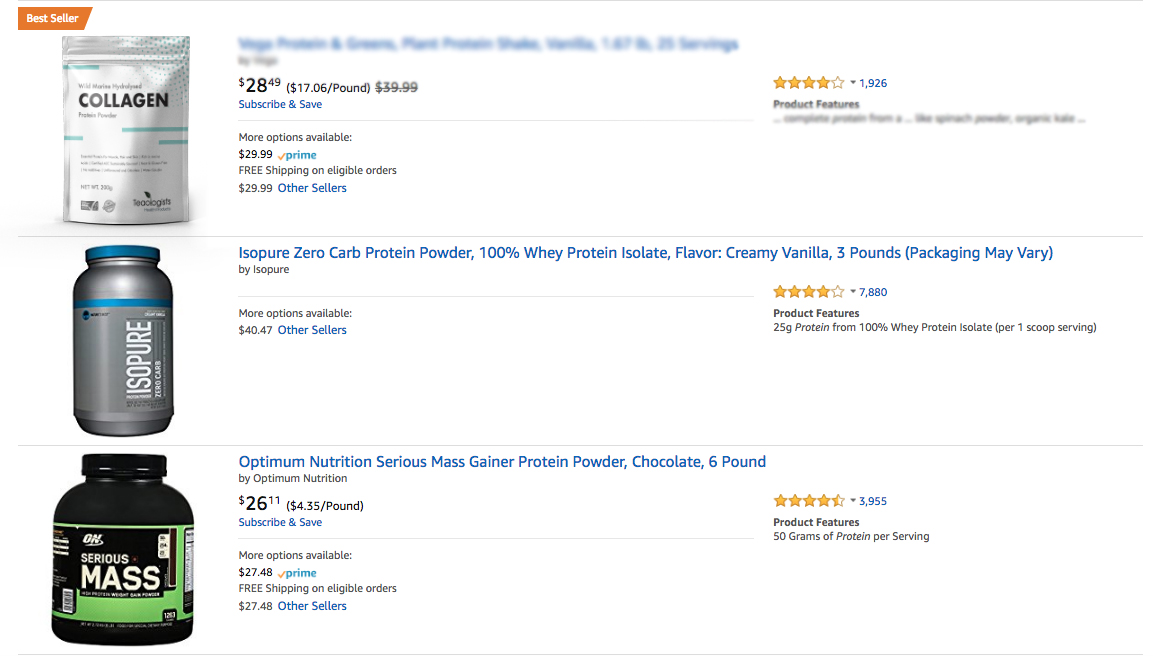Open Other Sellers next to $40.47
Viewport: 1153px width, 656px height.
pos(312,330)
